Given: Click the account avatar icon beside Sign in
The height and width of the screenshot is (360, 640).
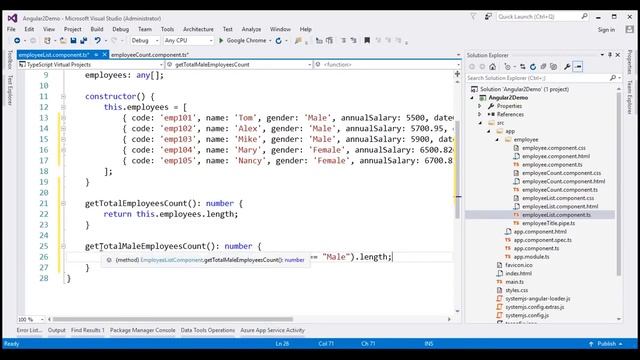Looking at the screenshot, I should [629, 29].
